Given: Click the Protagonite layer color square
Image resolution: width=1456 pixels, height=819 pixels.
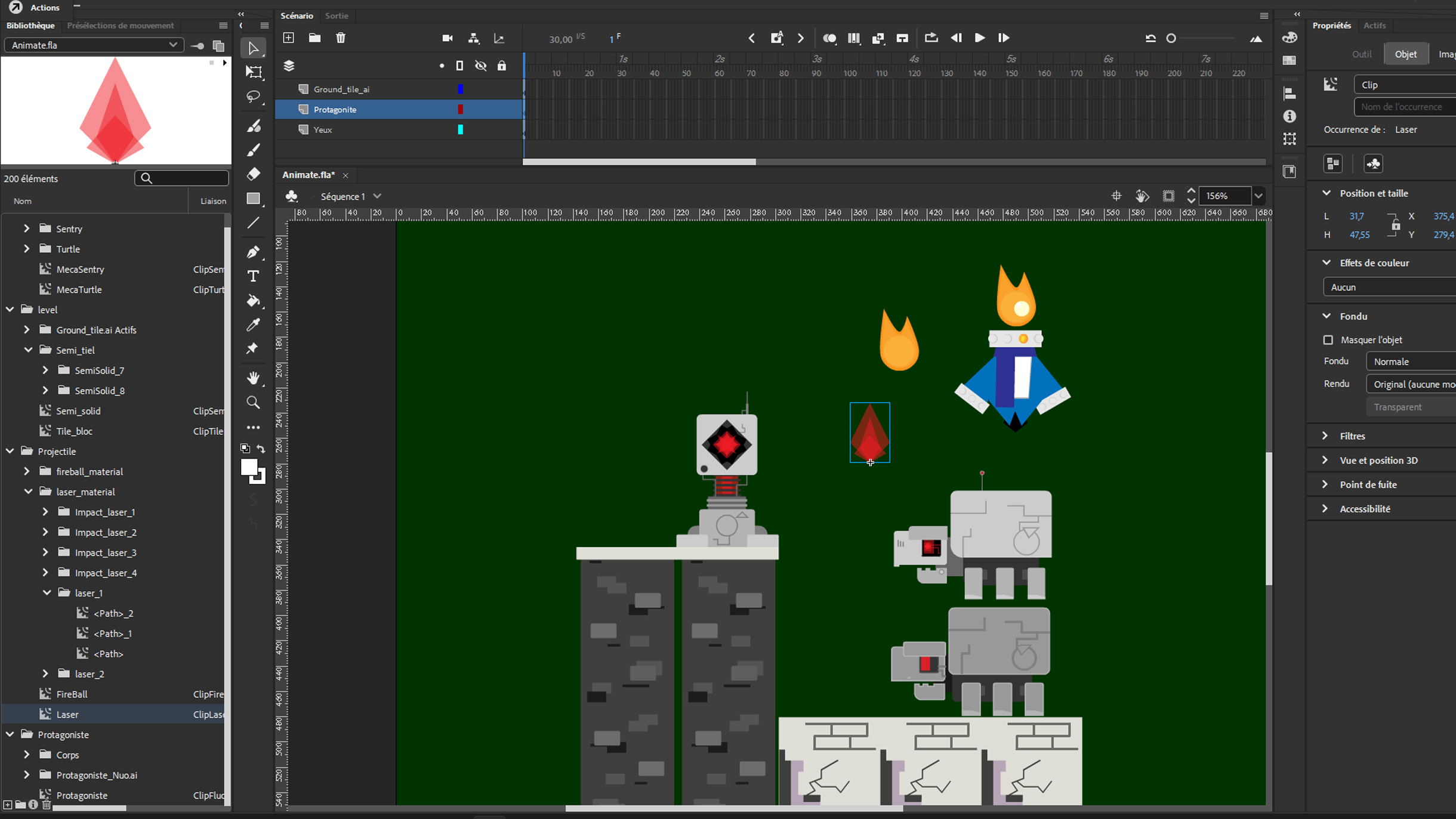Looking at the screenshot, I should [459, 109].
